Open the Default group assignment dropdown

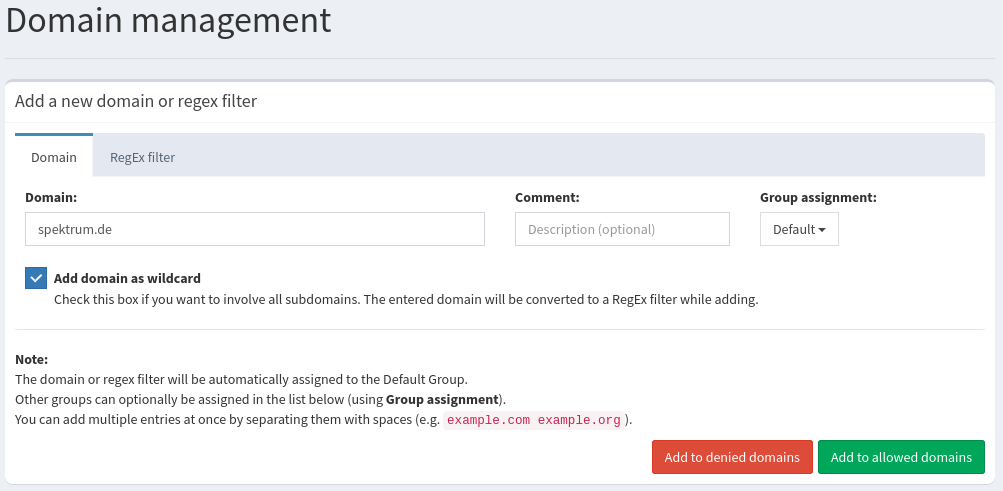point(798,229)
